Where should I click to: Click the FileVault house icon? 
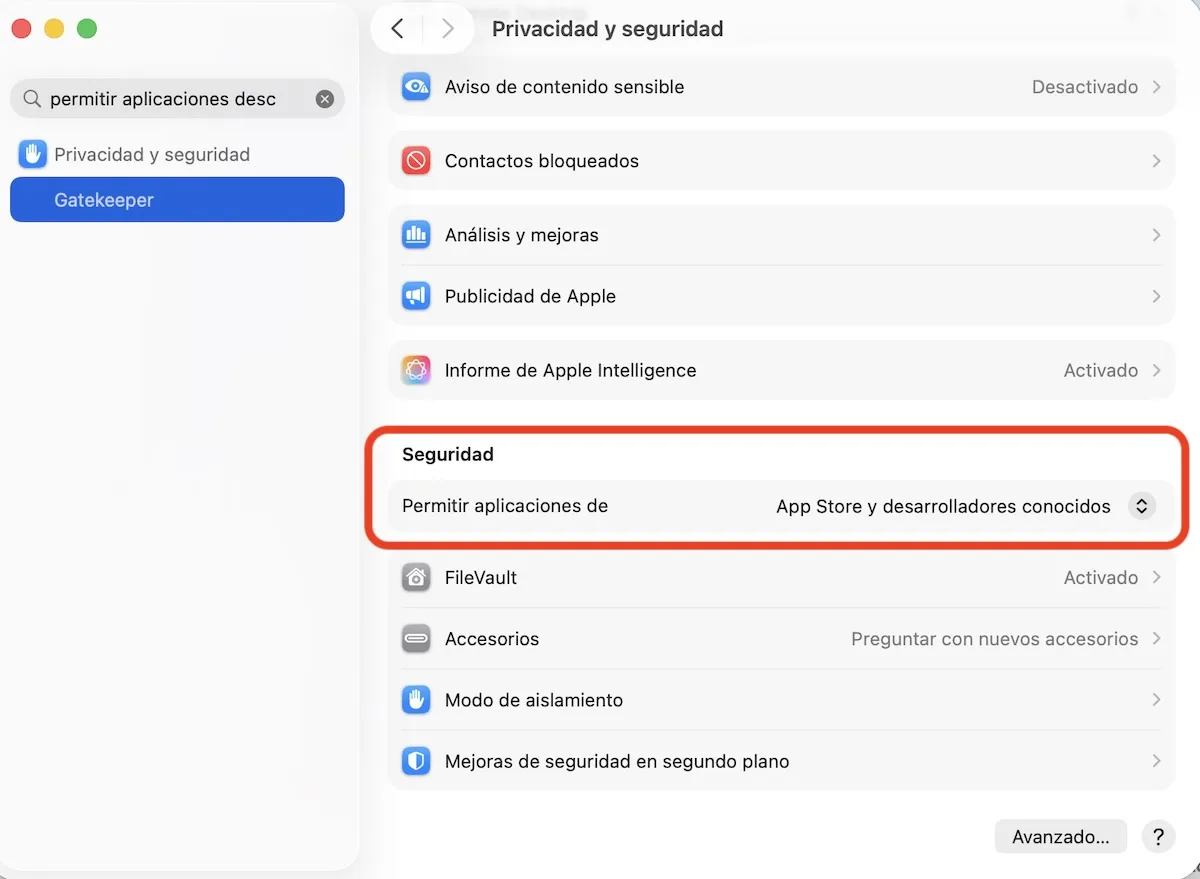tap(416, 578)
